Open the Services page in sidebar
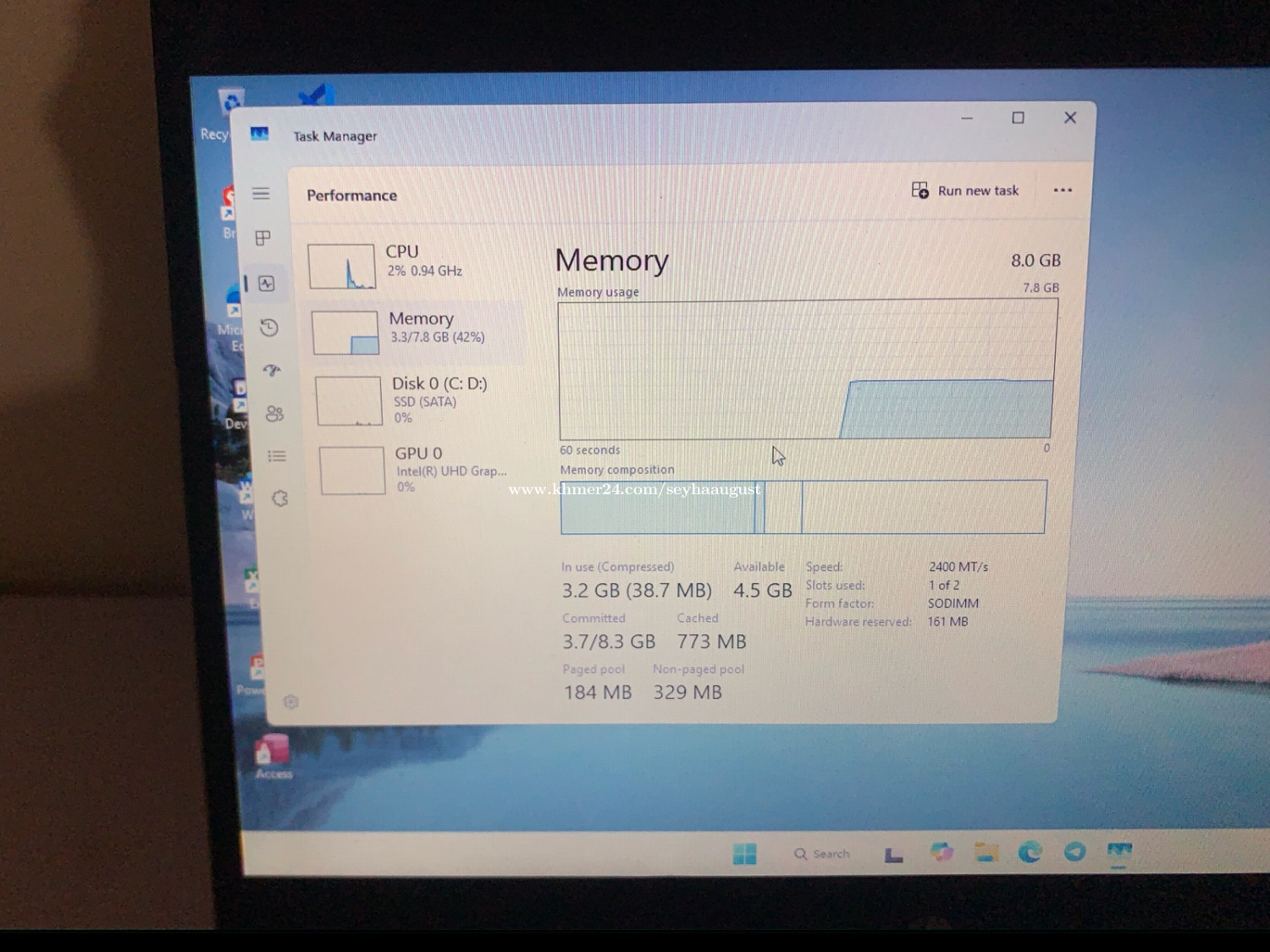Viewport: 1270px width, 952px height. pos(279,498)
